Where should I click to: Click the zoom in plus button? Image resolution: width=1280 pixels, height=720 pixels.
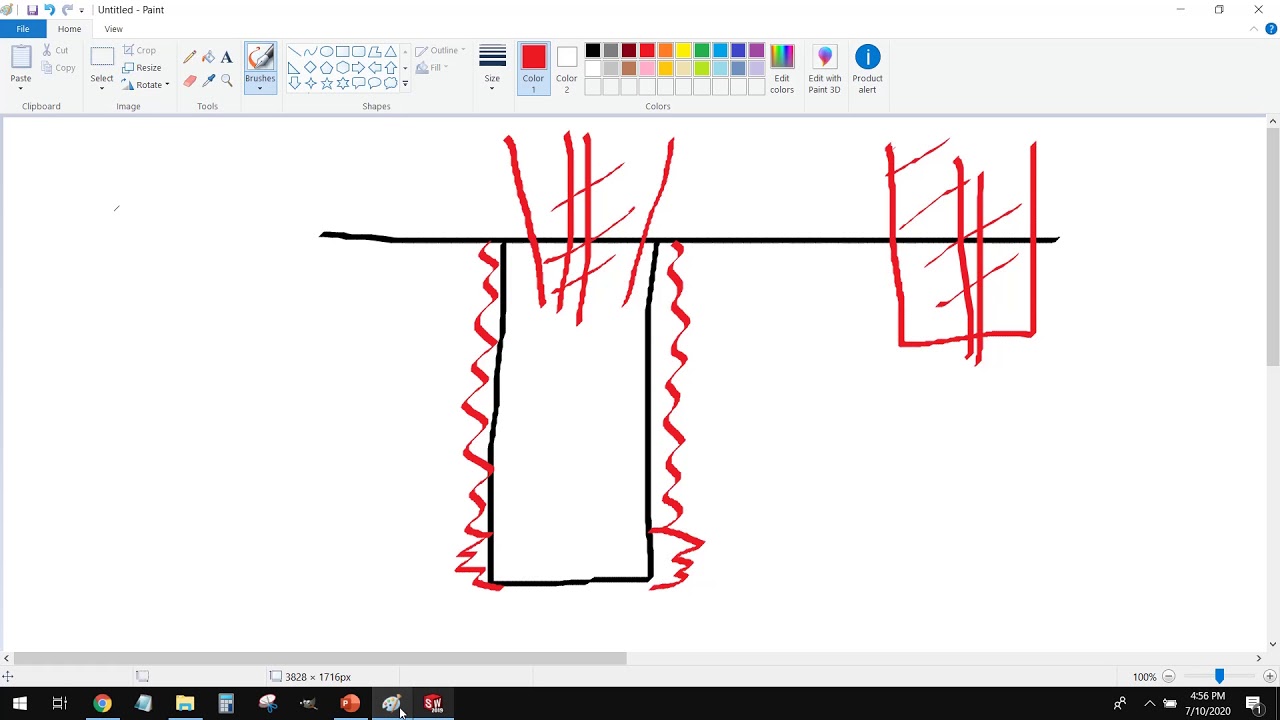1269,677
